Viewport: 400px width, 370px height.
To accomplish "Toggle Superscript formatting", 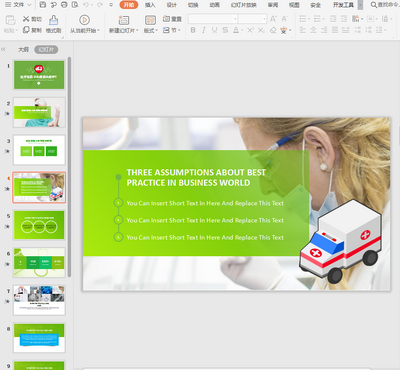I will pyautogui.click(x=250, y=30).
